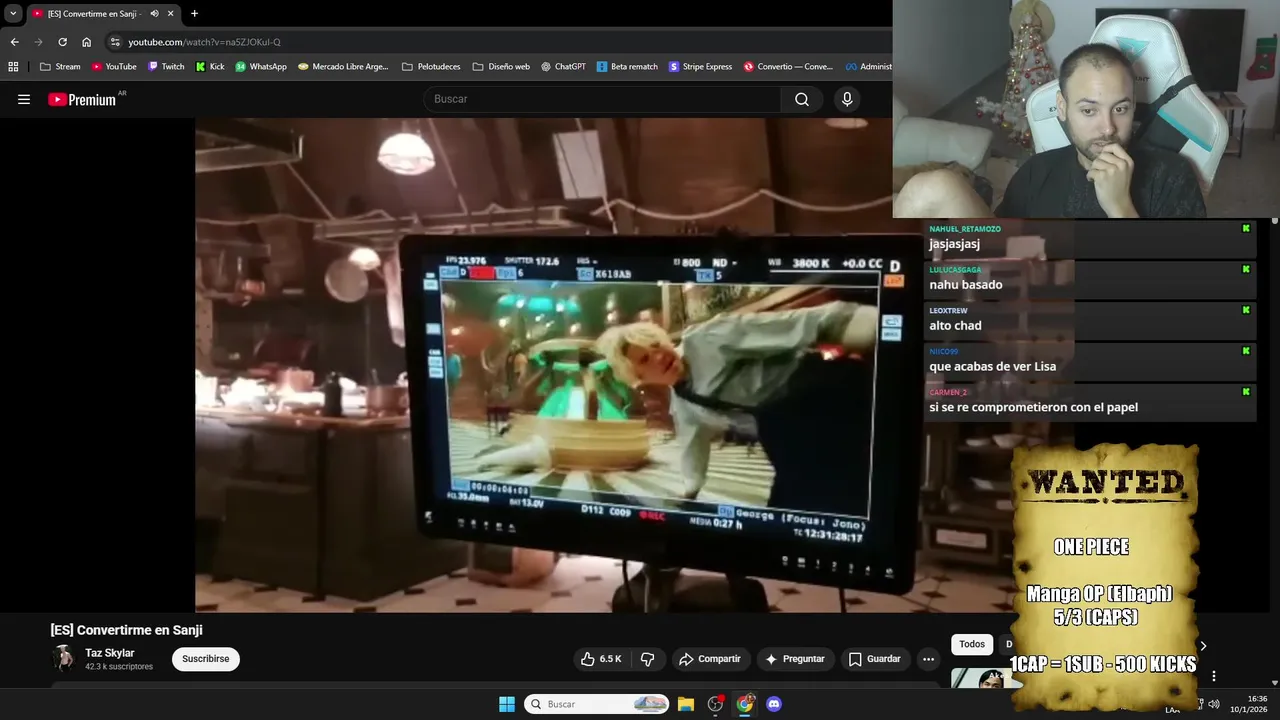Screen dimensions: 1280x720
Task: Open the taskbar volume control
Action: click(1214, 704)
